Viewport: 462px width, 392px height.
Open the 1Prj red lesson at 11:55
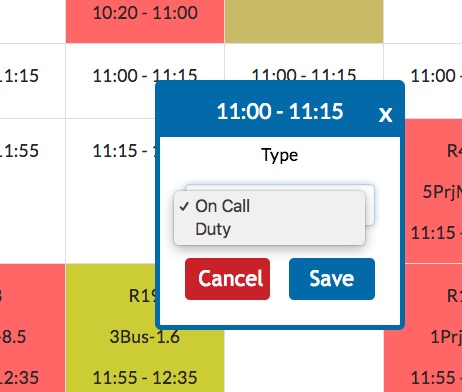click(x=423, y=328)
